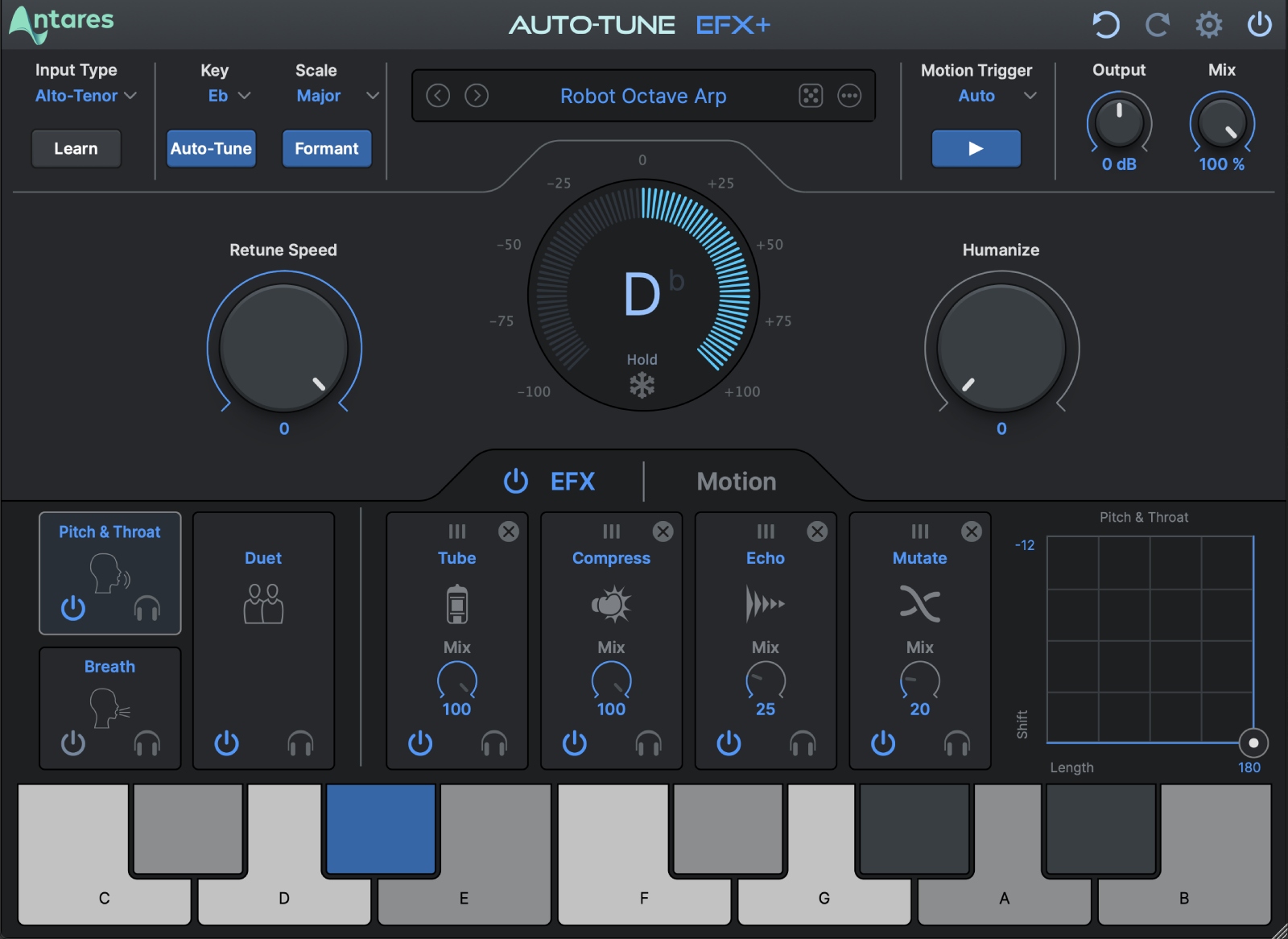Screen dimensions: 1288x939
Task: Open the Key selection dropdown
Action: [x=226, y=95]
